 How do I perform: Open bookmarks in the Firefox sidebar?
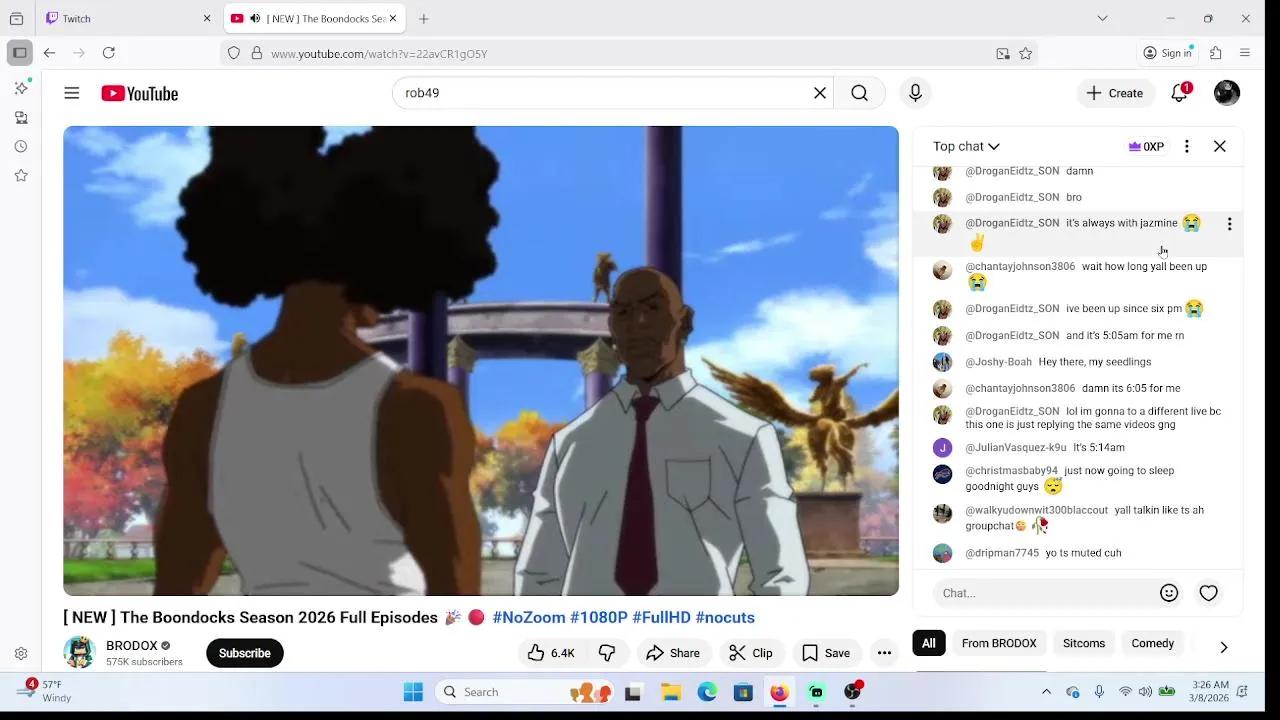(x=21, y=175)
